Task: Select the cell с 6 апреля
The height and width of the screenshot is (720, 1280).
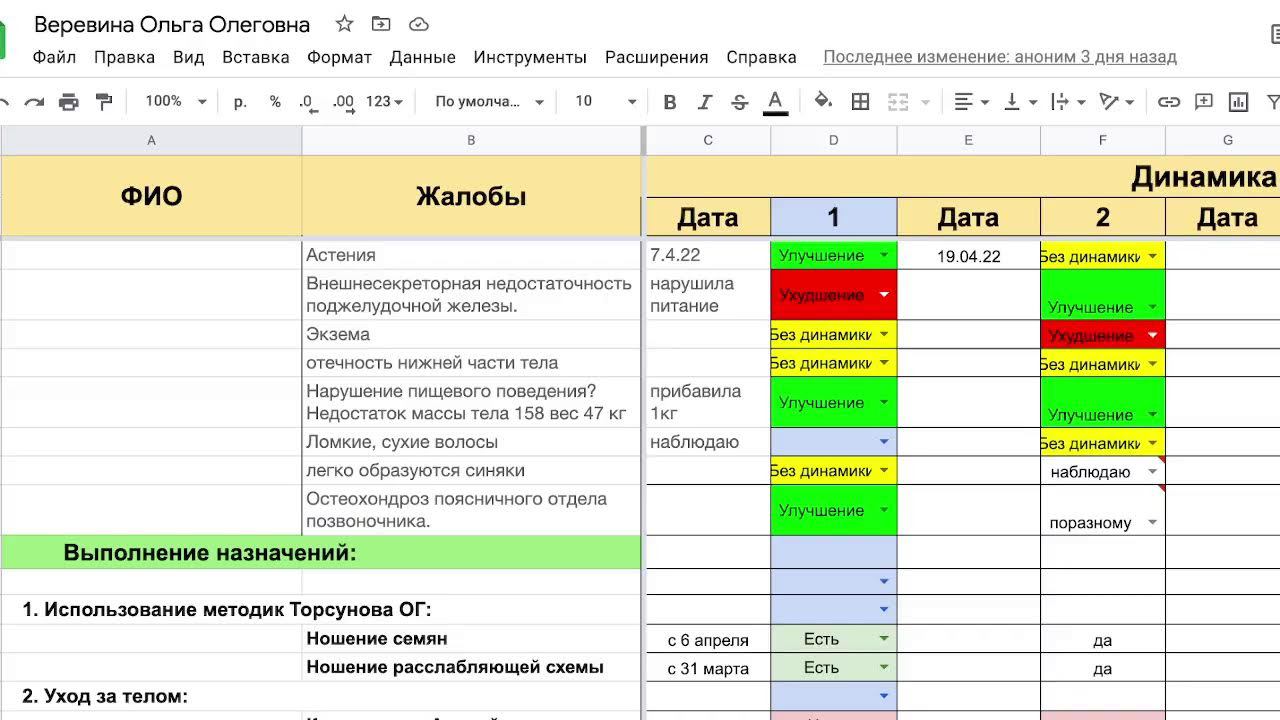Action: 708,639
